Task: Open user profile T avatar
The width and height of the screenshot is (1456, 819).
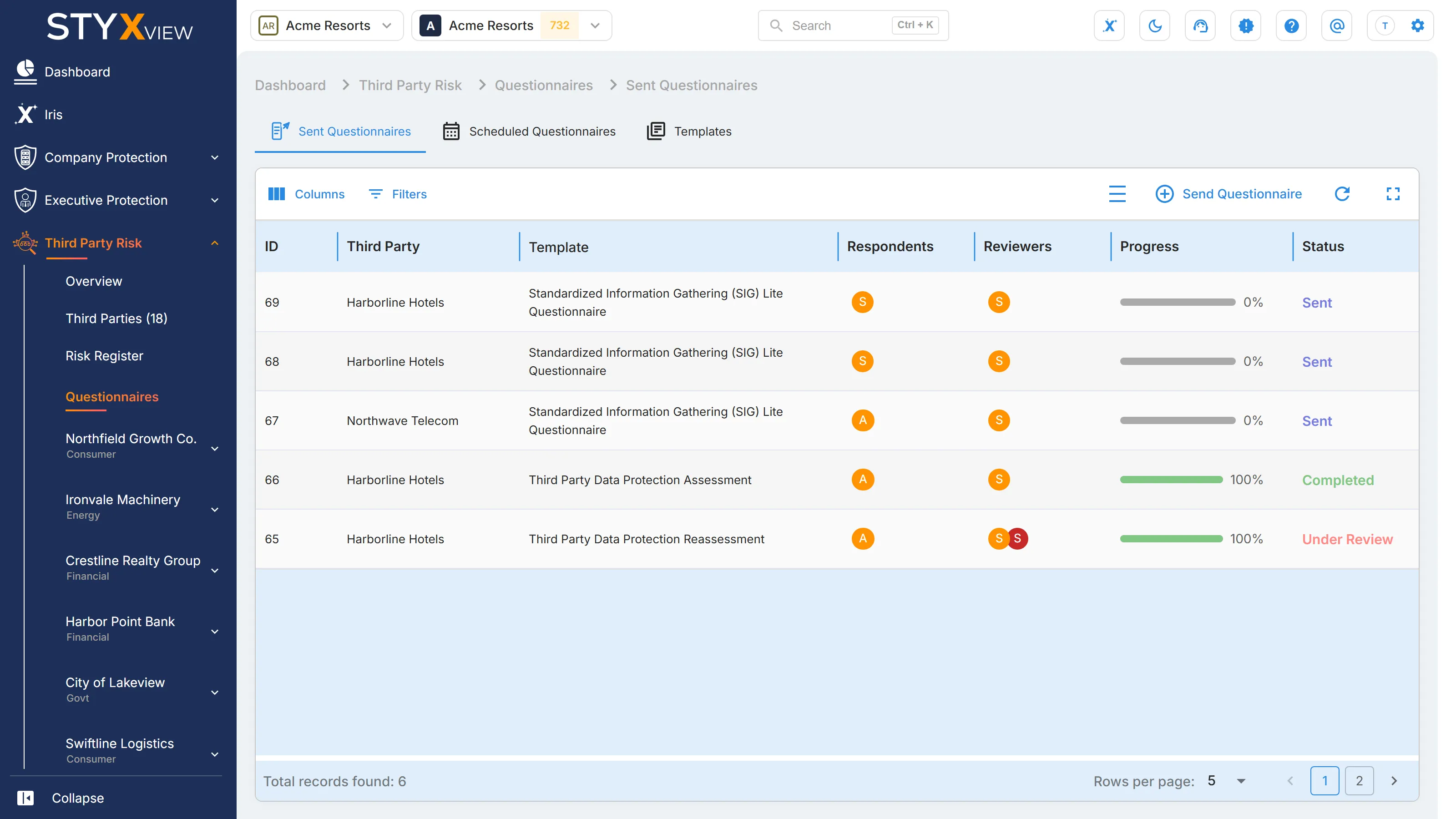Action: point(1385,25)
